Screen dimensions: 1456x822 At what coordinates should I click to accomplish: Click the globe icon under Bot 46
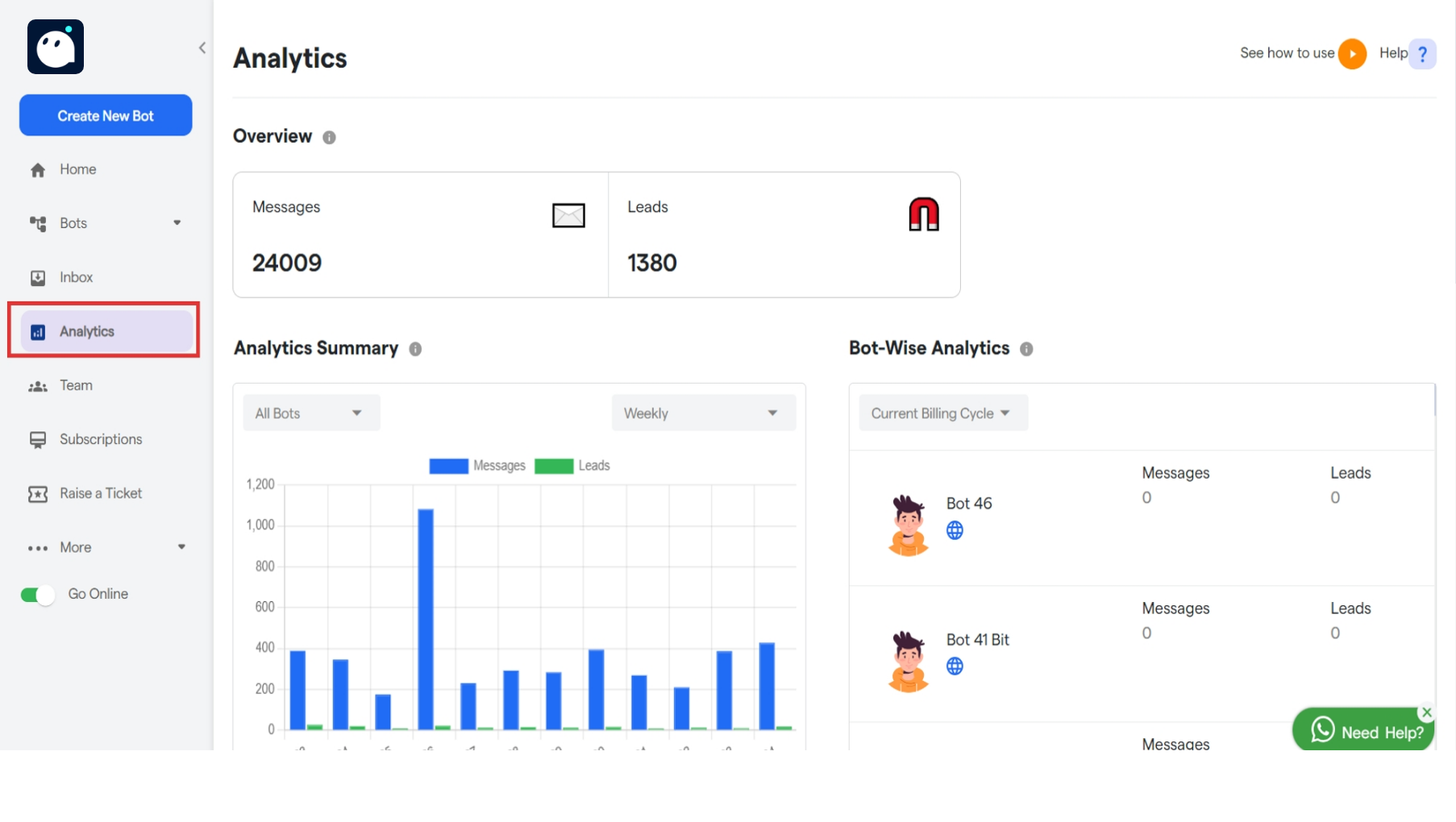(955, 530)
